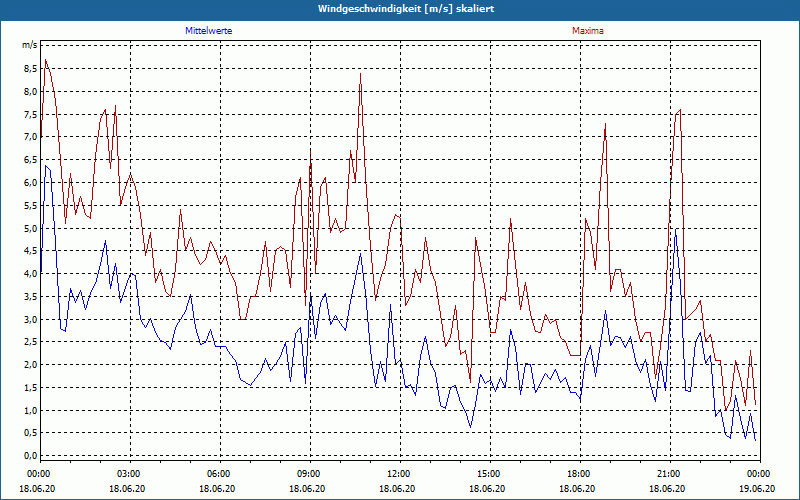This screenshot has height=500, width=800.
Task: Click the '2,5' y-axis value
Action: [x=31, y=342]
